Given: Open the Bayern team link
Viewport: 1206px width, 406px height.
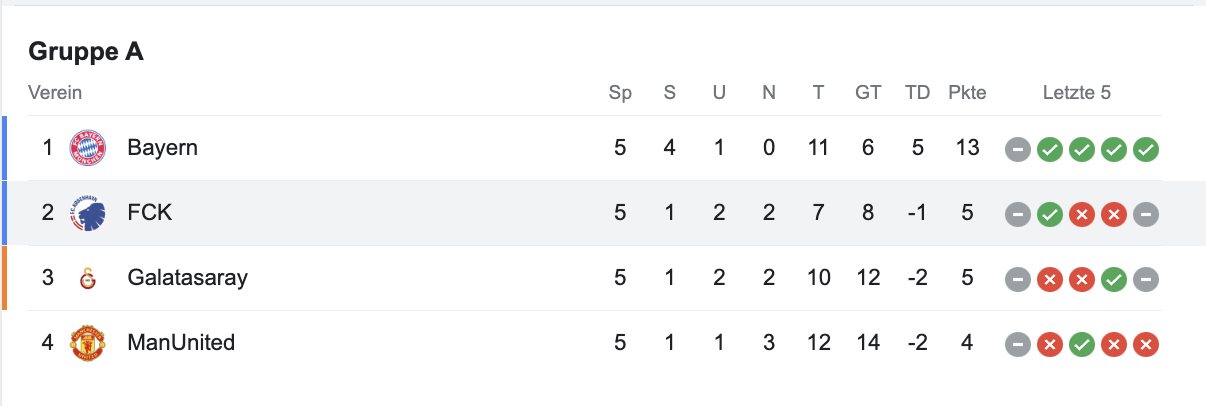Looking at the screenshot, I should [x=162, y=148].
